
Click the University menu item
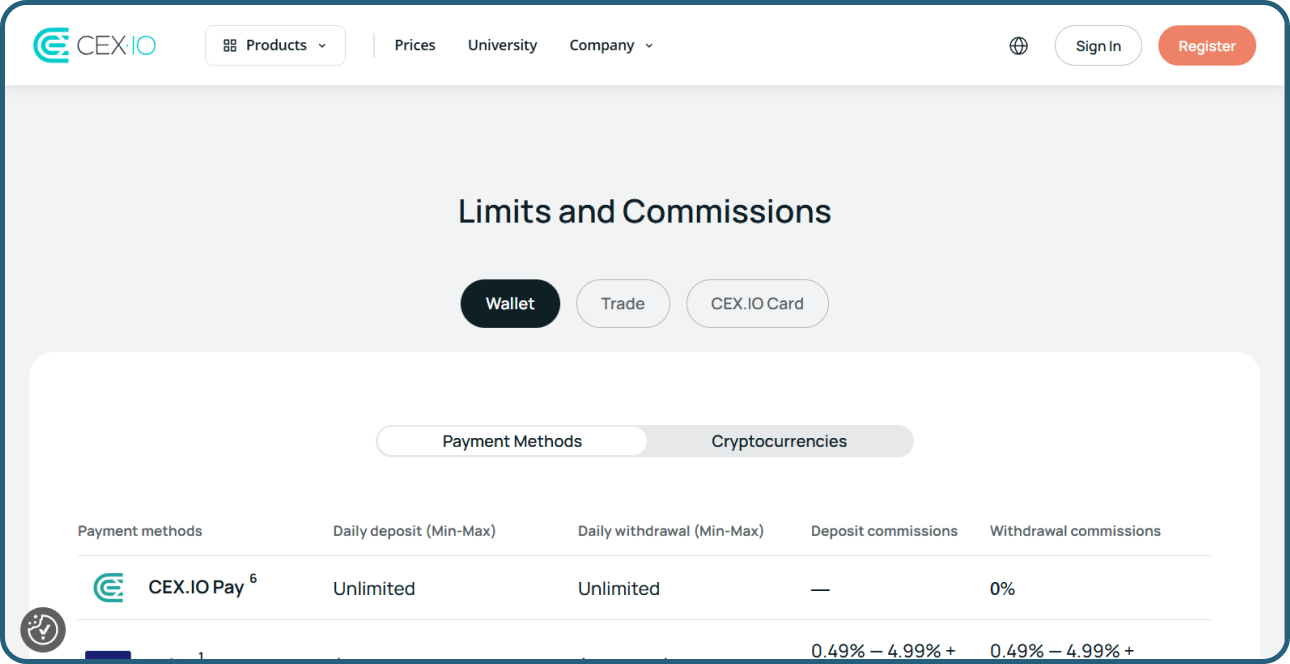point(502,45)
